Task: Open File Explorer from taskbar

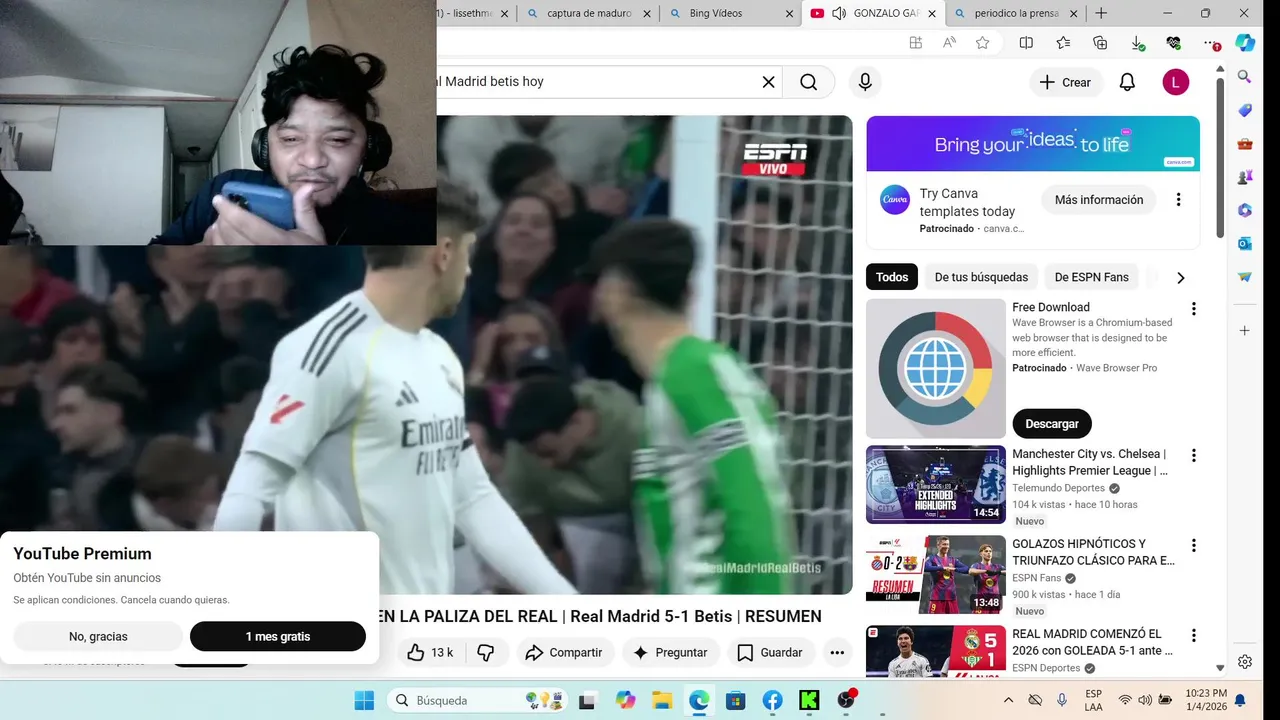Action: coord(661,700)
